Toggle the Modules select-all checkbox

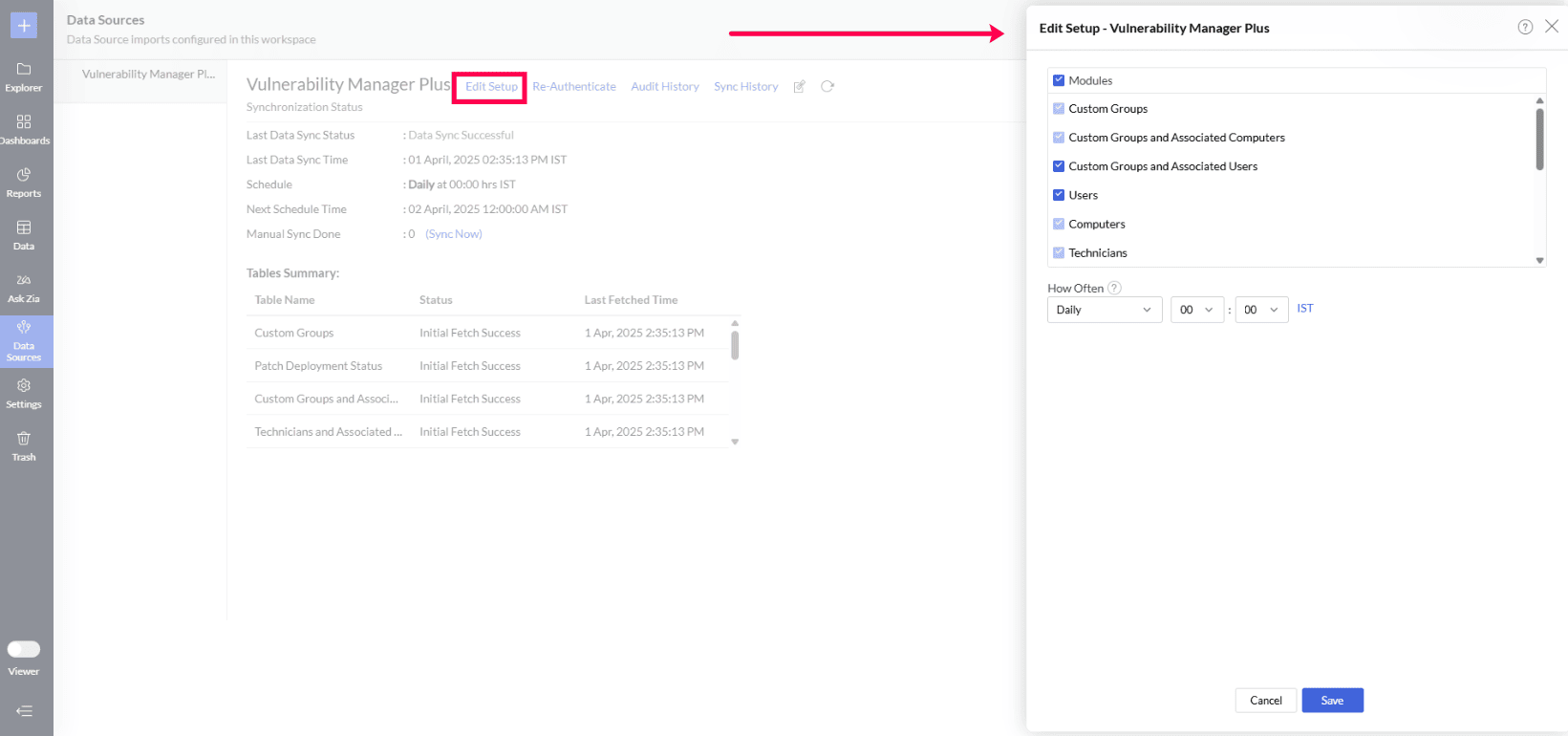[x=1059, y=80]
